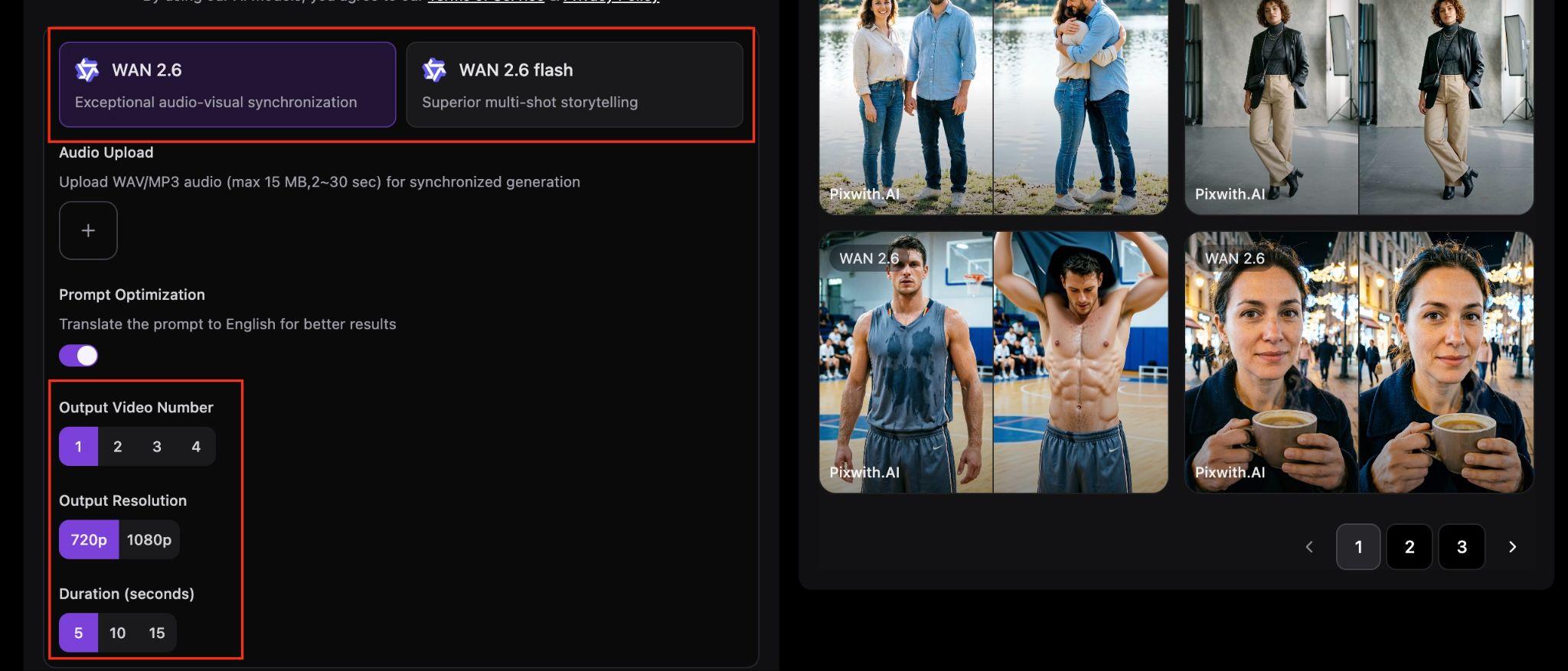Viewport: 1568px width, 671px height.
Task: Click the plus button to upload audio
Action: tap(88, 230)
